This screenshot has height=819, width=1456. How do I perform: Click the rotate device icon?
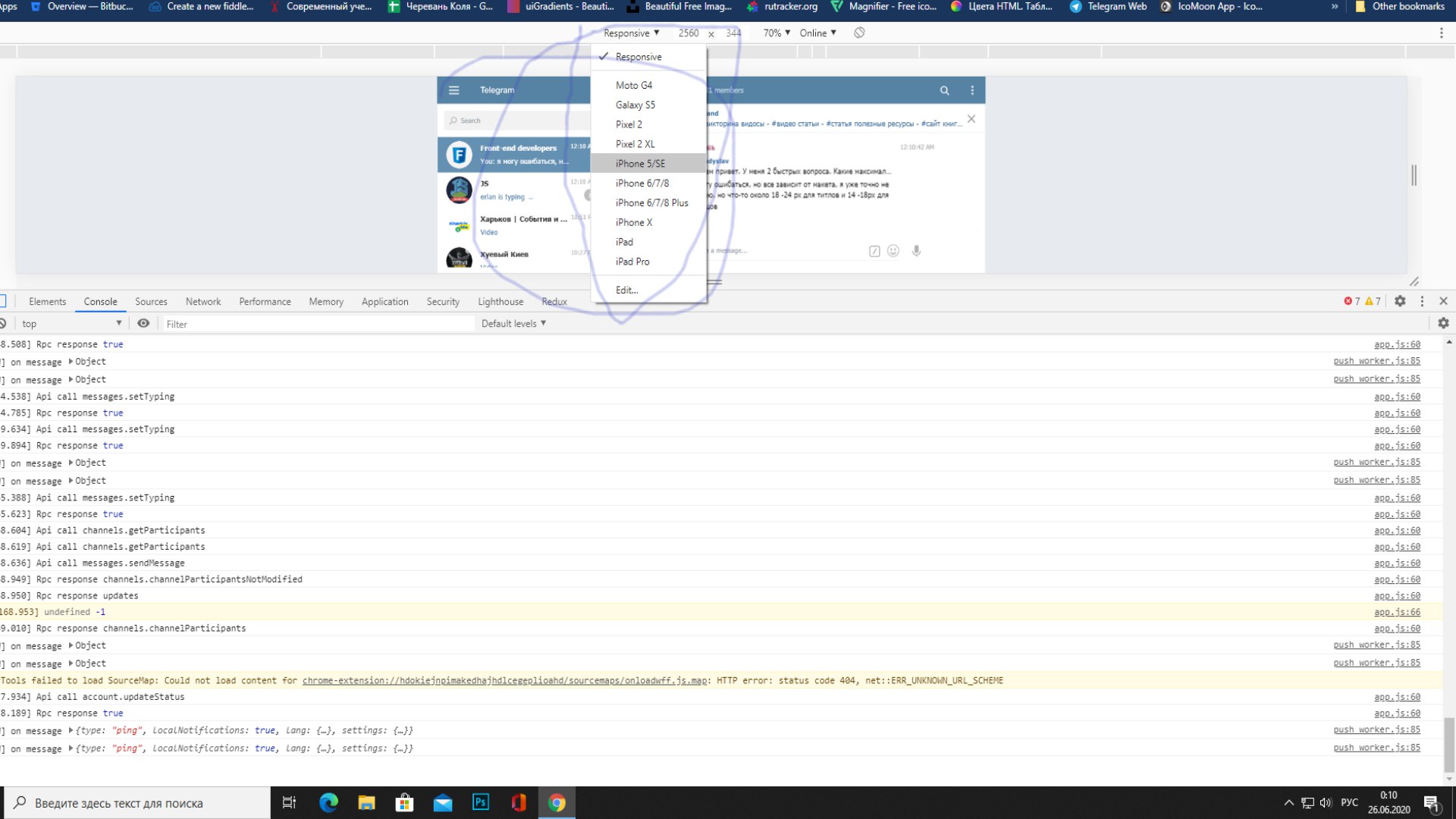(x=859, y=33)
